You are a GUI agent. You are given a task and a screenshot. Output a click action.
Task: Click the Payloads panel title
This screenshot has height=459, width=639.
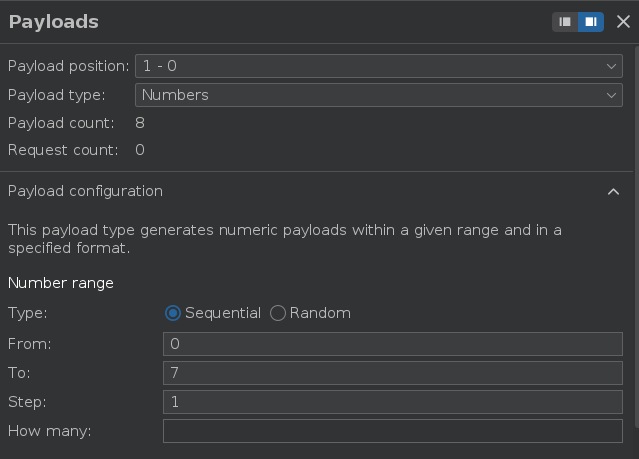coord(53,21)
